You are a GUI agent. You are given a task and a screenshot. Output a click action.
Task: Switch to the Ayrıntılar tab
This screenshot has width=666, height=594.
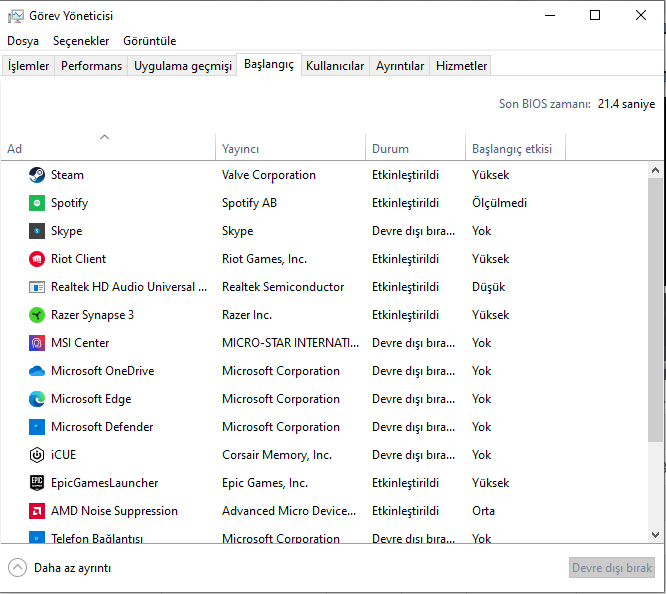click(400, 66)
